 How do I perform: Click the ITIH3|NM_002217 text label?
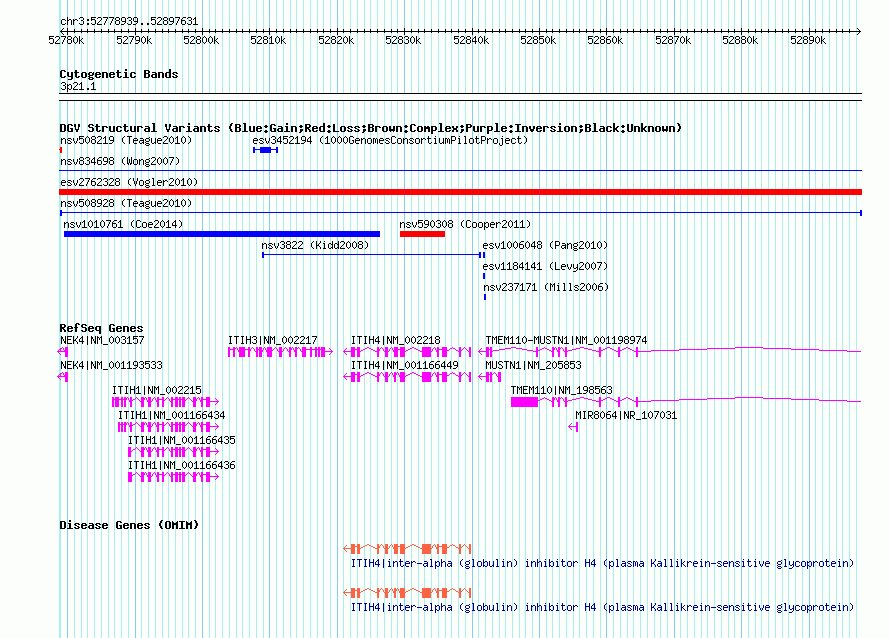tap(272, 340)
